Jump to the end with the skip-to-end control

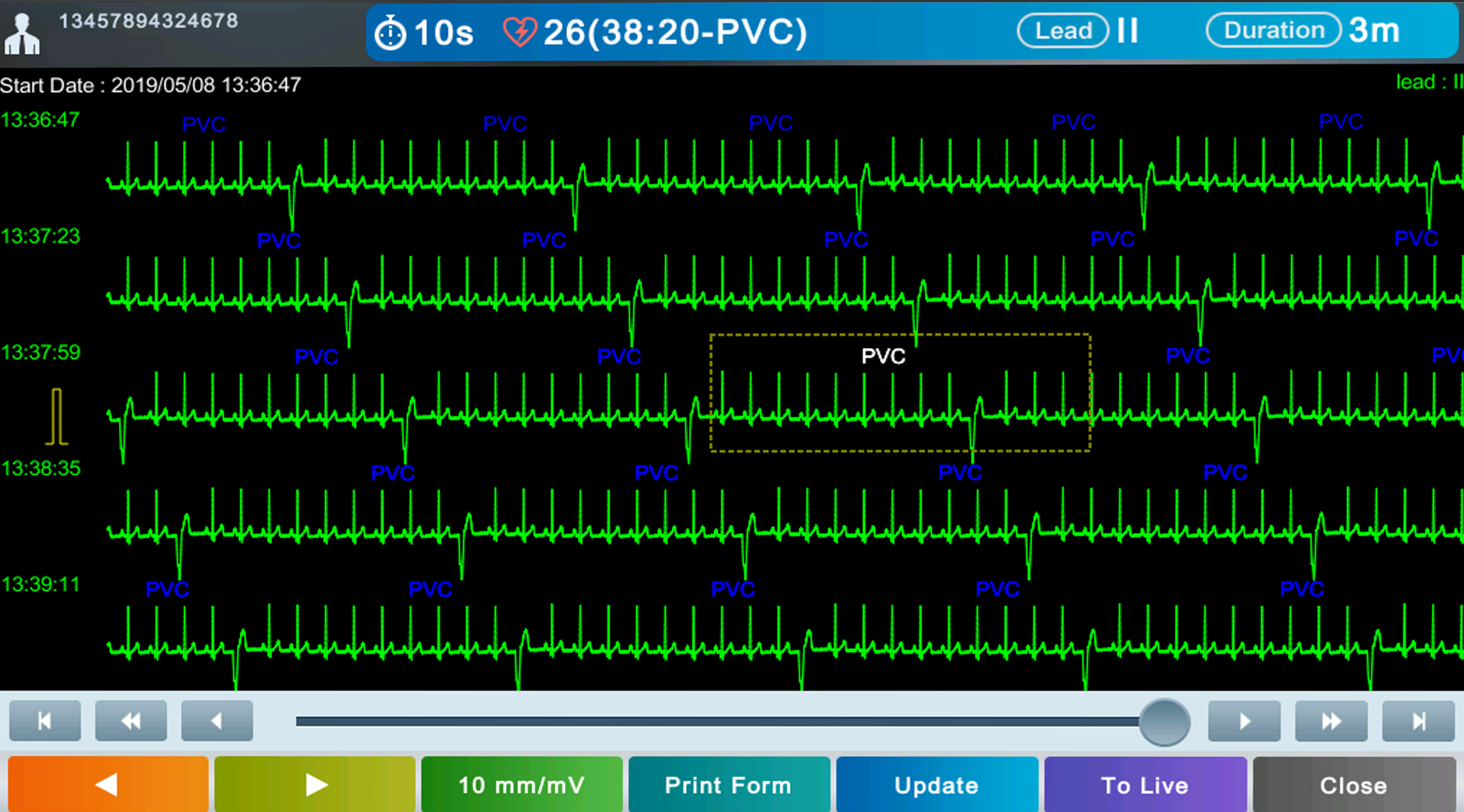[1418, 720]
